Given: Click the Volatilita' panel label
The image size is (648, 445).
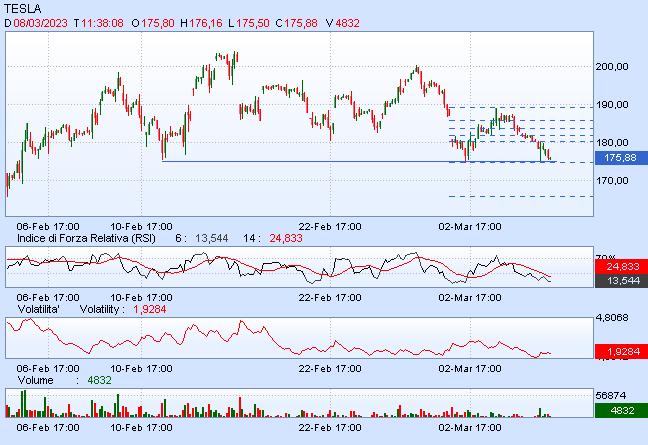Looking at the screenshot, I should (38, 309).
